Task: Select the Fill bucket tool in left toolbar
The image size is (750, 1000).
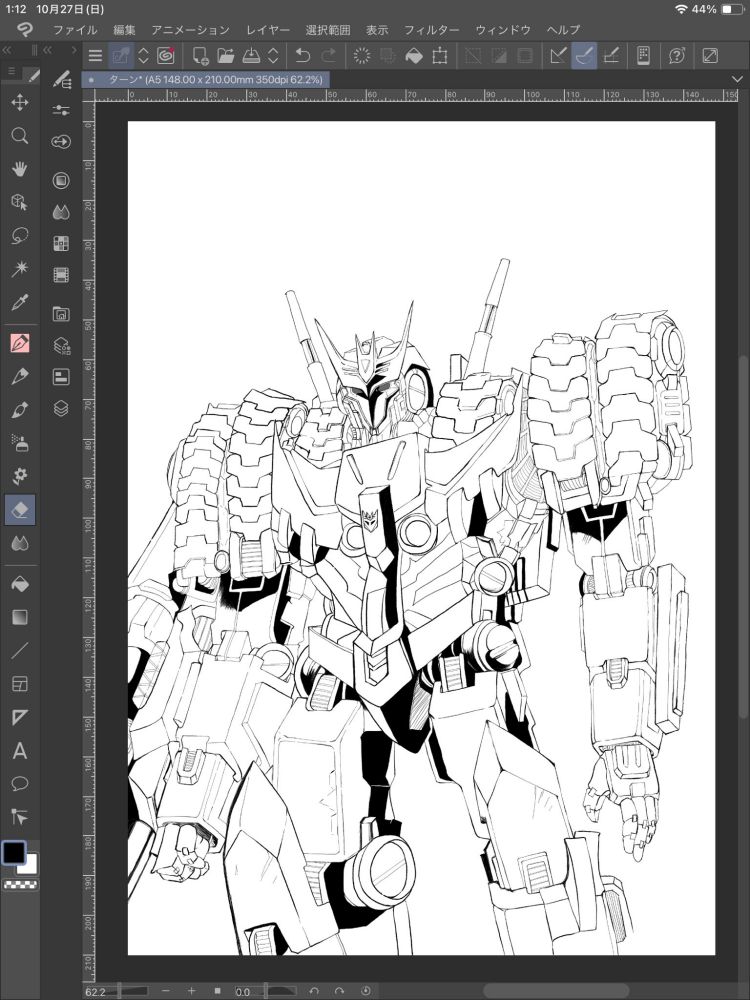Action: [x=20, y=584]
